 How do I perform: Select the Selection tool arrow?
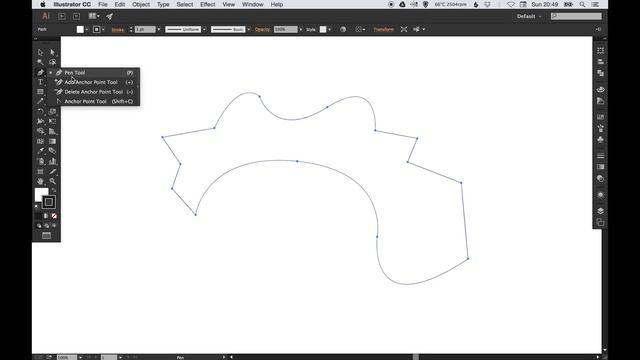40,52
